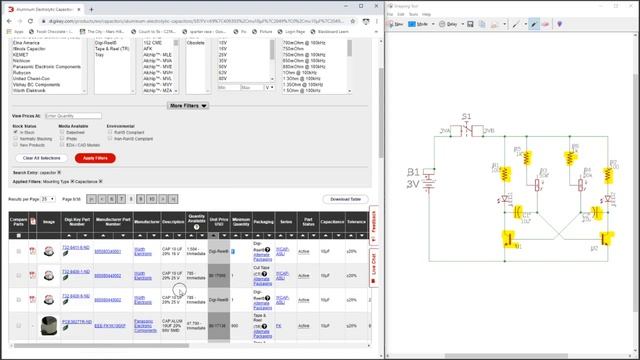This screenshot has width=640, height=360.
Task: Click the Panasonic capacitor product thumbnail
Action: (49, 326)
